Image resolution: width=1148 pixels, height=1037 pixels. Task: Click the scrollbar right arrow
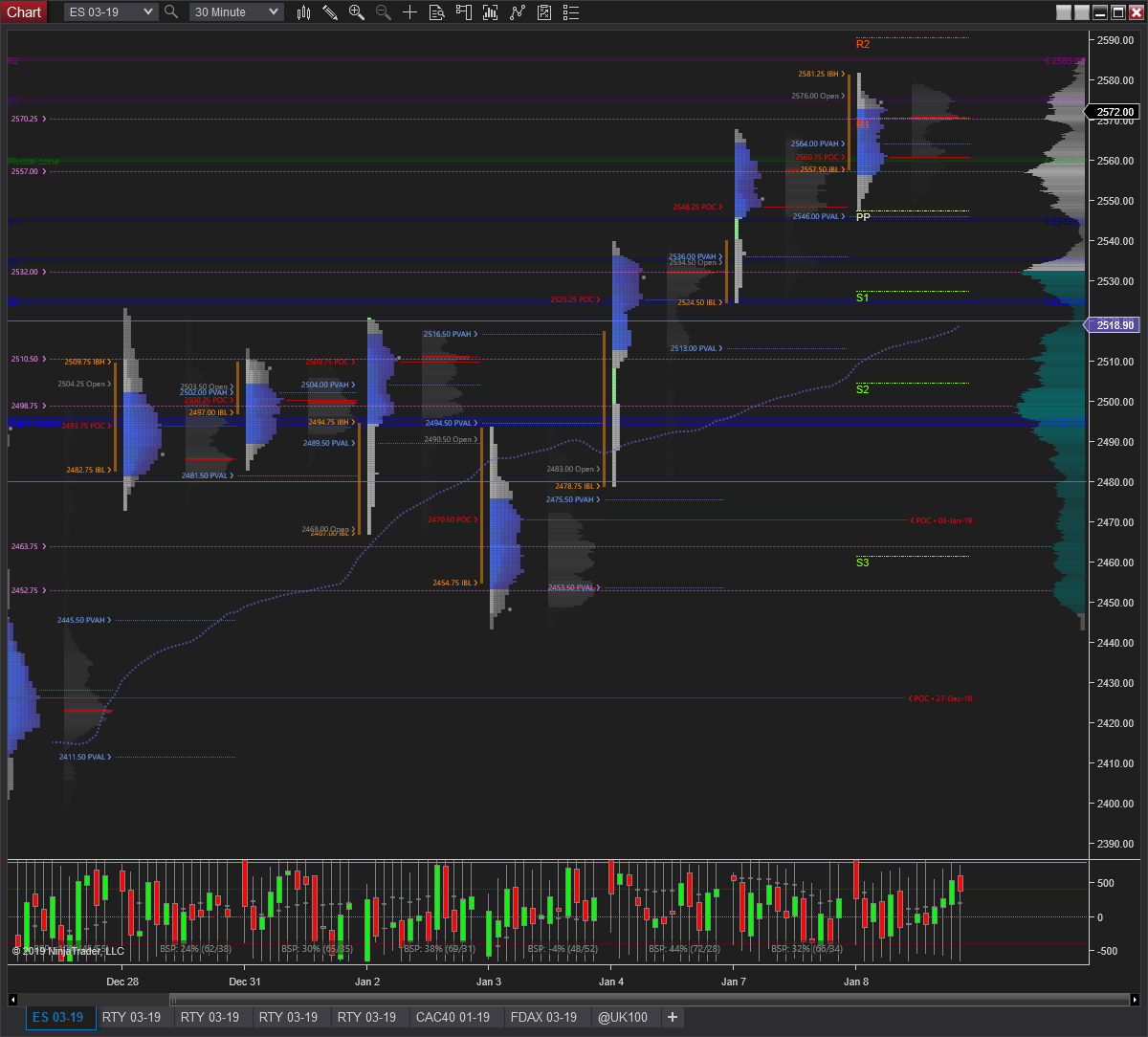tap(1135, 1000)
